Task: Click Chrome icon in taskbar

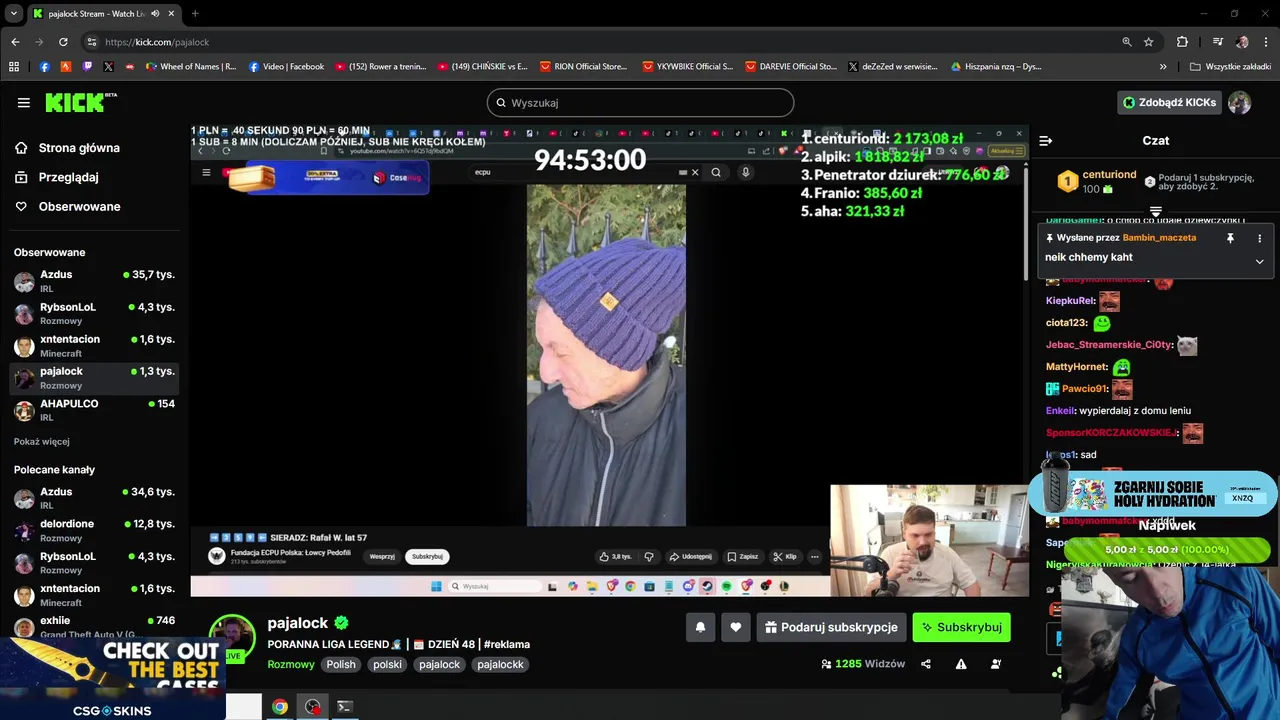Action: click(280, 707)
